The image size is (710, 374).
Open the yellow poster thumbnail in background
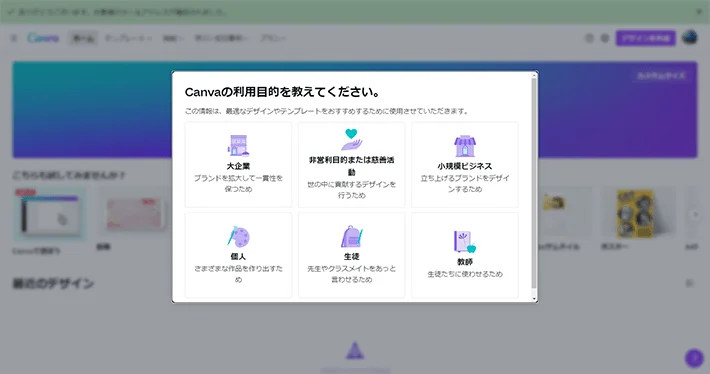pyautogui.click(x=639, y=214)
